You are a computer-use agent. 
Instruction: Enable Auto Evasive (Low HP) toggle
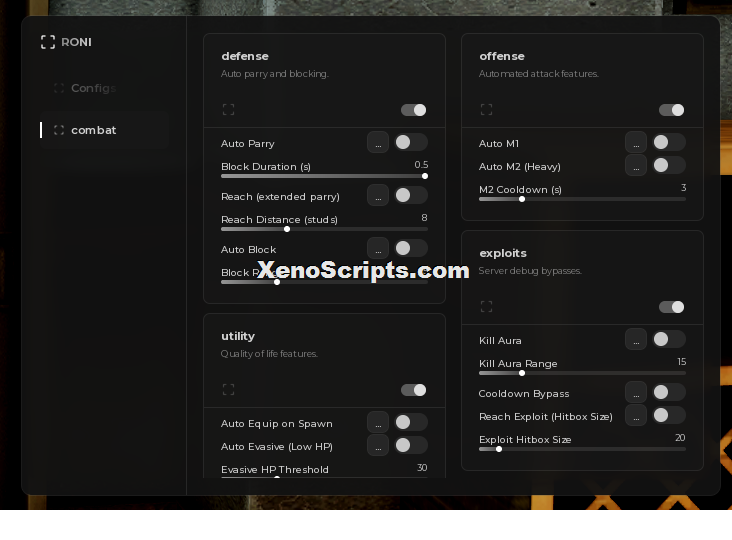[411, 445]
